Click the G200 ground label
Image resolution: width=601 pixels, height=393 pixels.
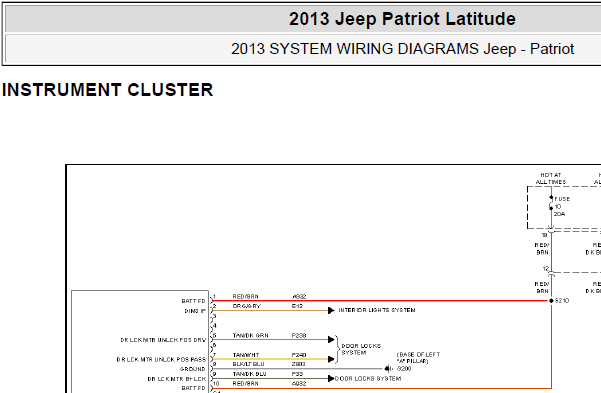(x=404, y=368)
